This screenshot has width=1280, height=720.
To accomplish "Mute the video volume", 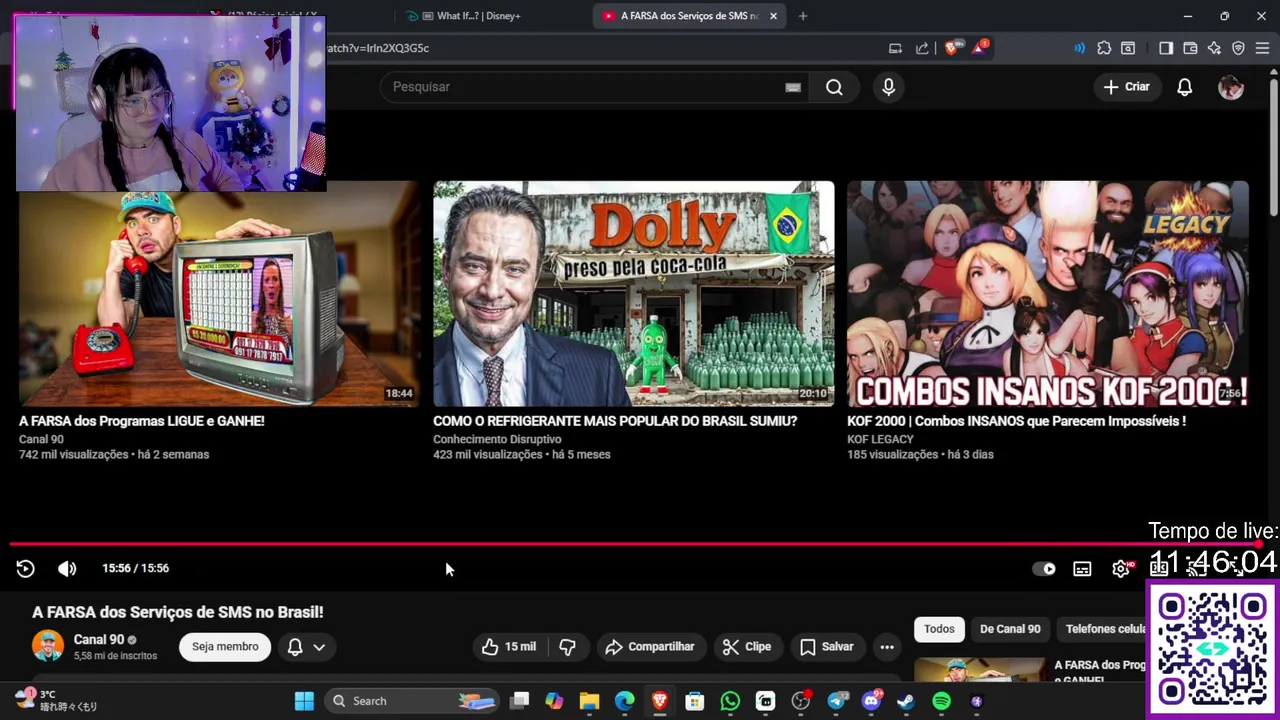I will point(67,568).
